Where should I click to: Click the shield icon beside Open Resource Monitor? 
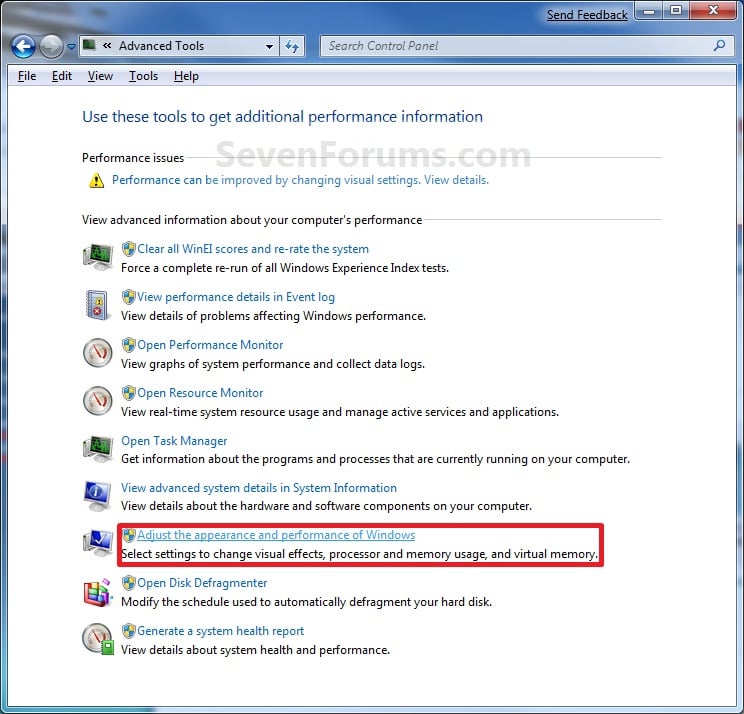point(129,393)
